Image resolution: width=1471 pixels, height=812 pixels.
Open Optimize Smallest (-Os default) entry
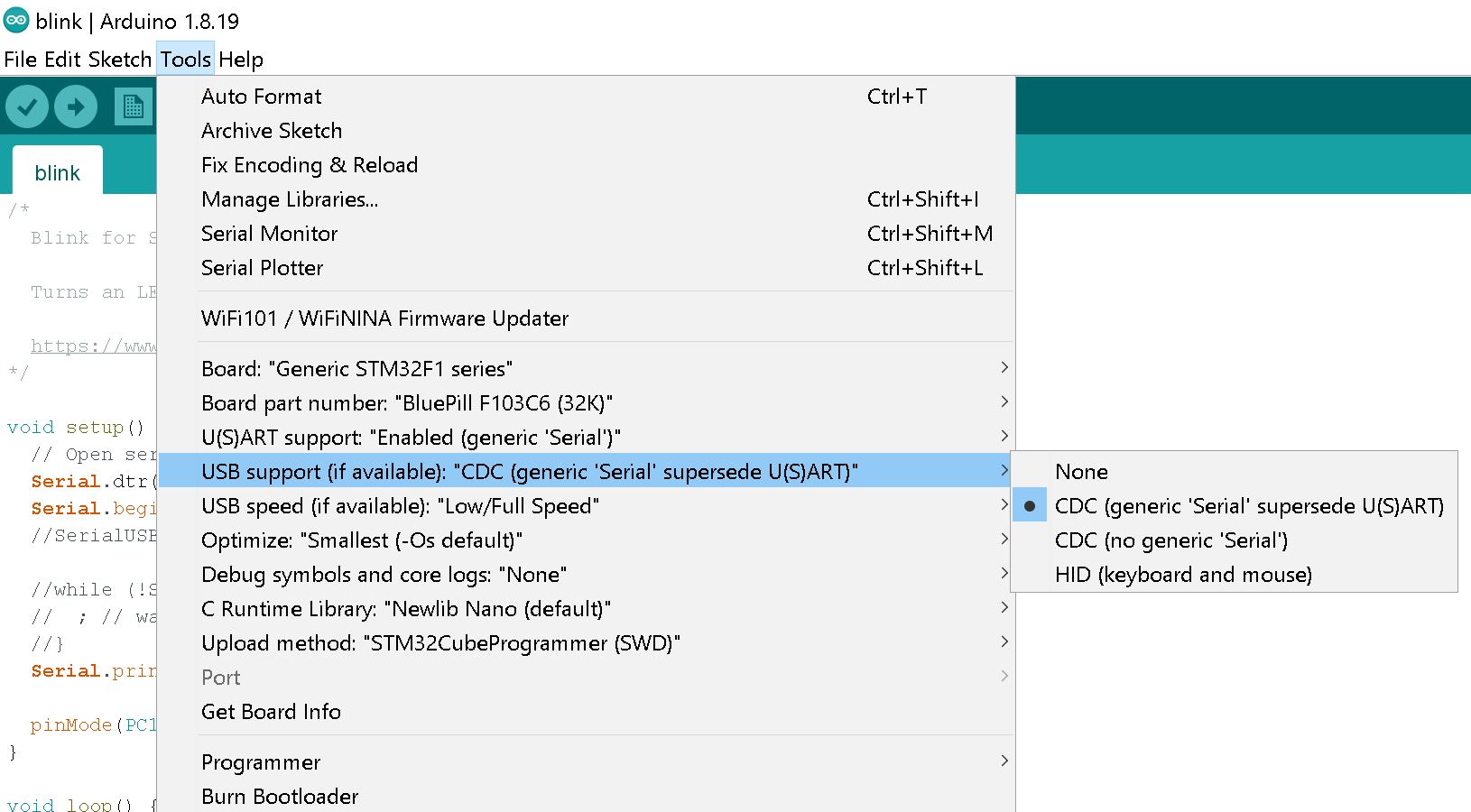586,540
